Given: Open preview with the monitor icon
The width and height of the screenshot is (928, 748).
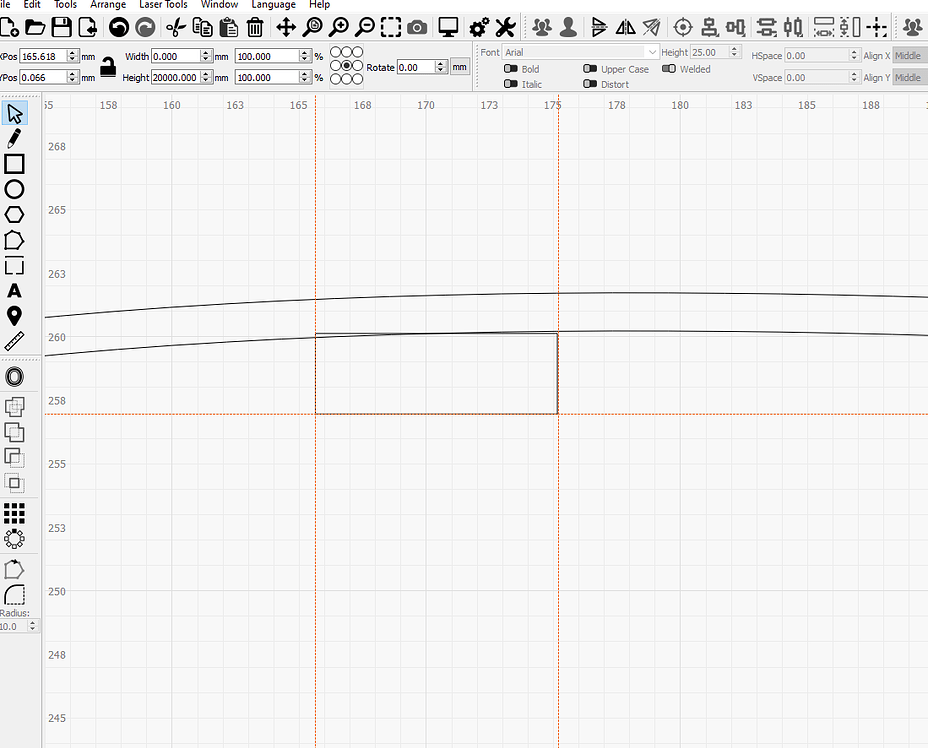Looking at the screenshot, I should (x=448, y=27).
